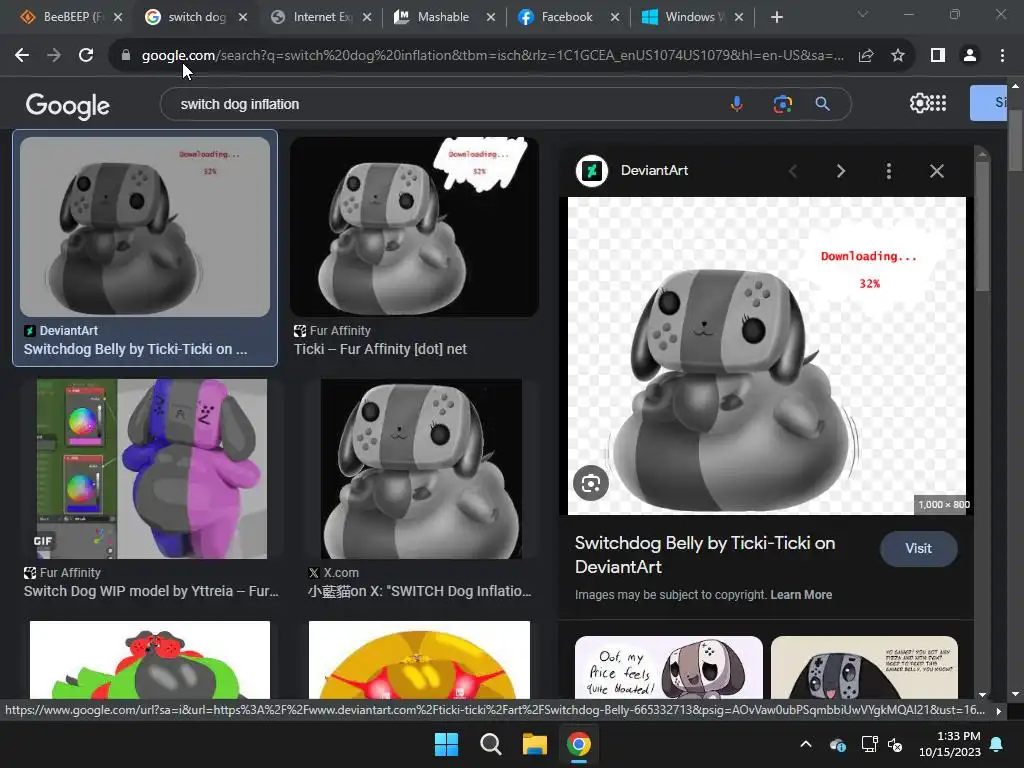Screen dimensions: 1024x768
Task: Open the large preview image
Action: pyautogui.click(x=767, y=356)
